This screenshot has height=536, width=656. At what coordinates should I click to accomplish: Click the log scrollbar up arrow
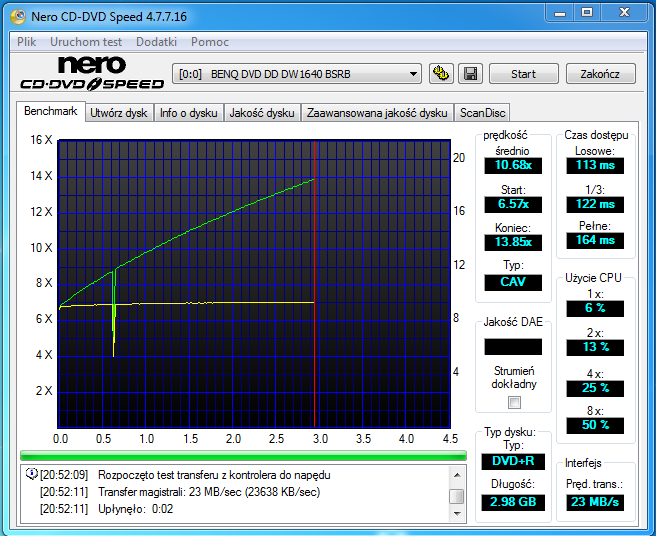pos(457,475)
